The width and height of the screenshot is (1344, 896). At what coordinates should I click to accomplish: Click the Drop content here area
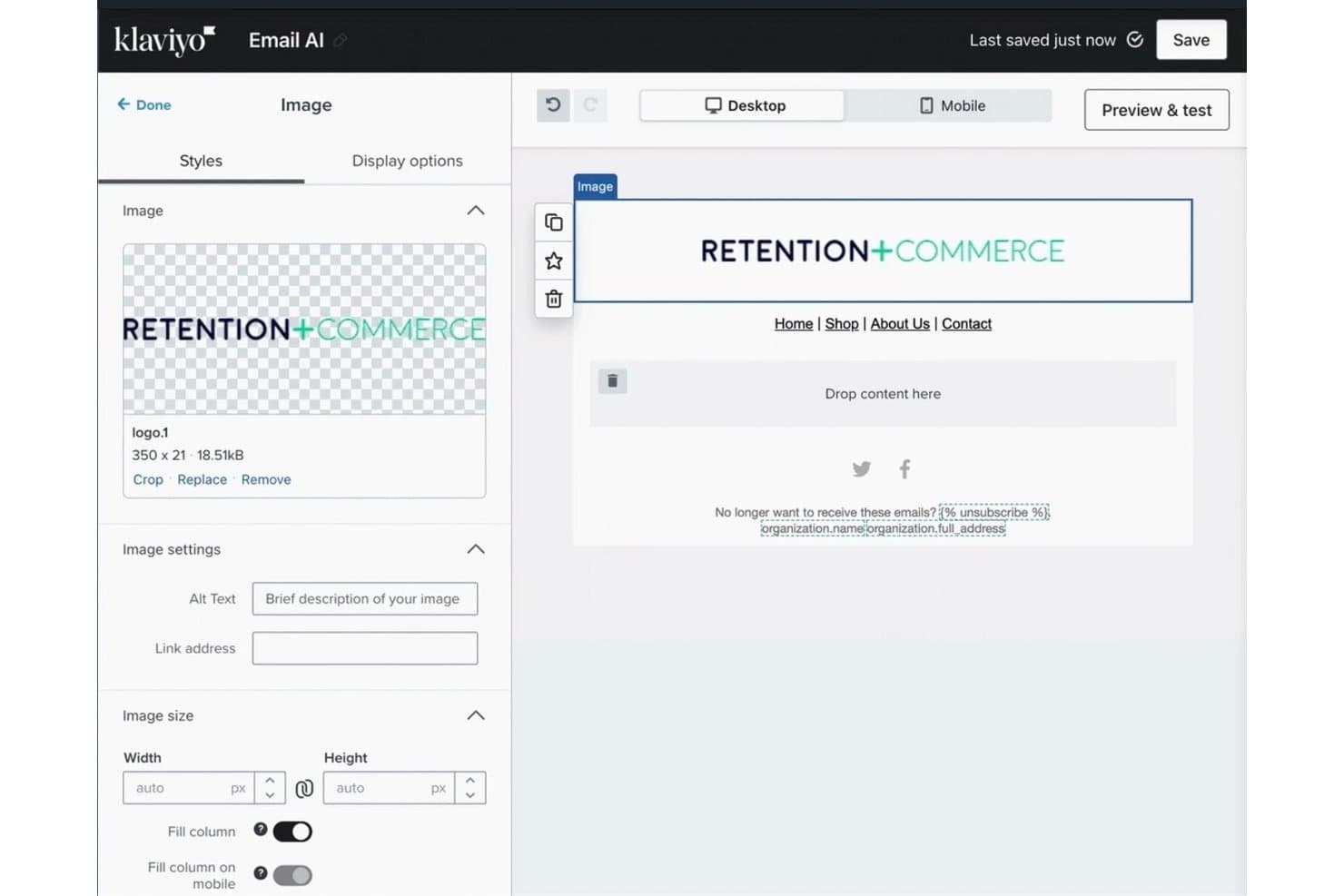(x=883, y=394)
